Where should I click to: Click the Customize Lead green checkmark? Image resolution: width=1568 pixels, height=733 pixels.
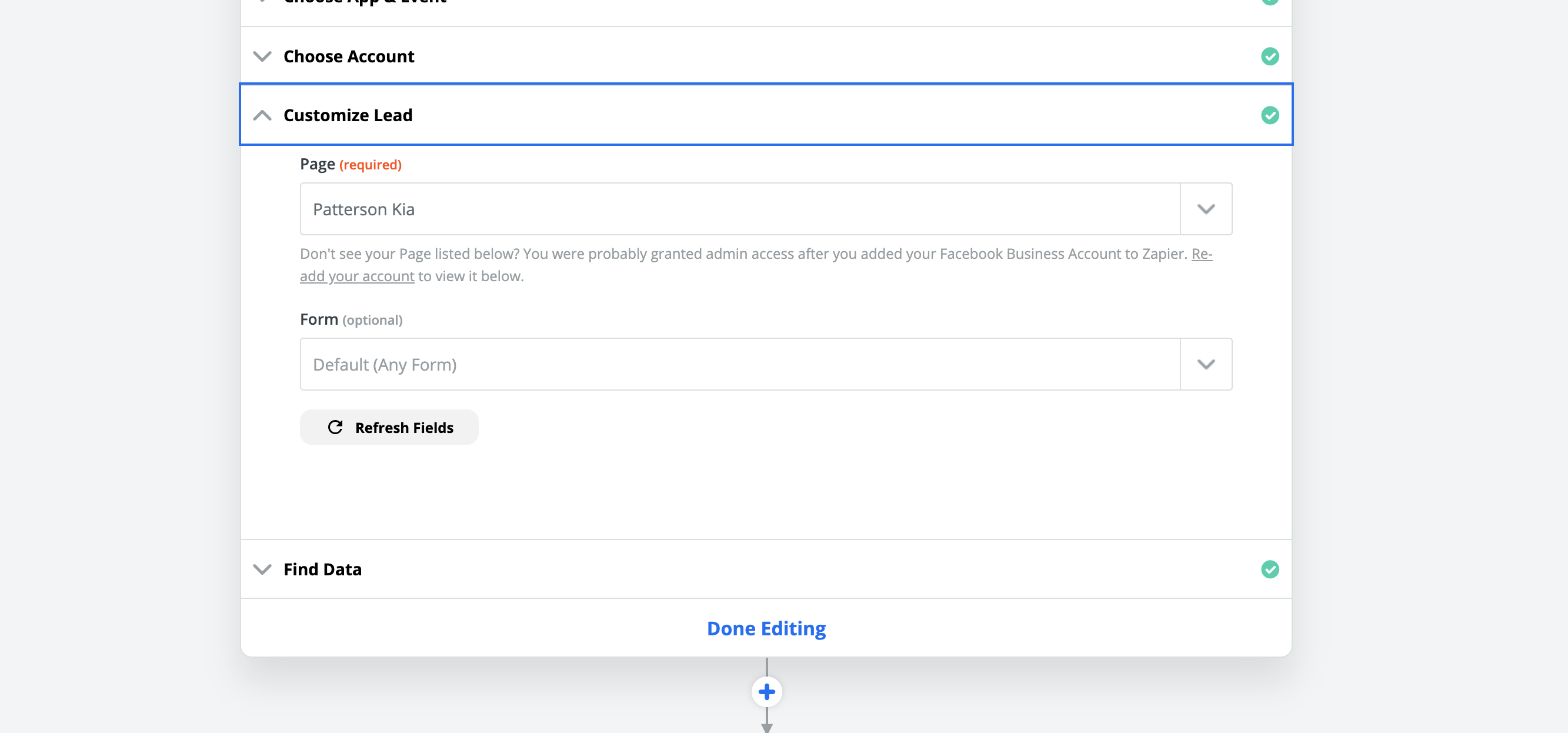[1270, 115]
